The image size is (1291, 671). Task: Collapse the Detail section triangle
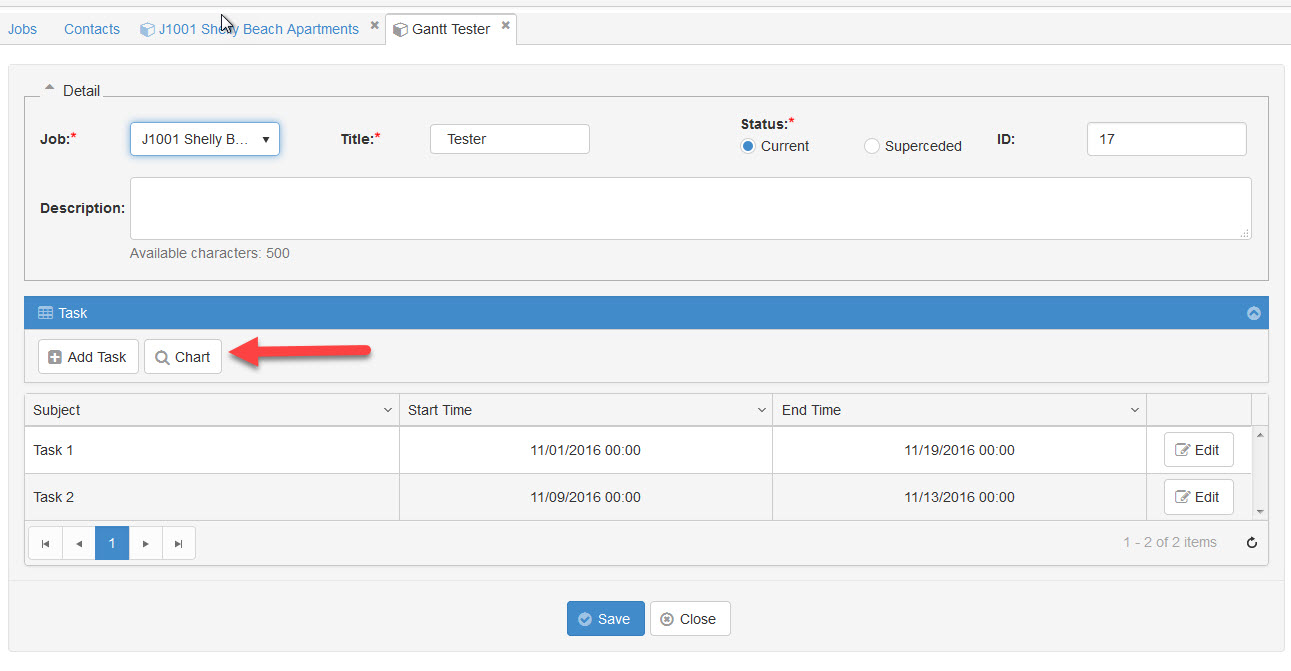pyautogui.click(x=49, y=88)
